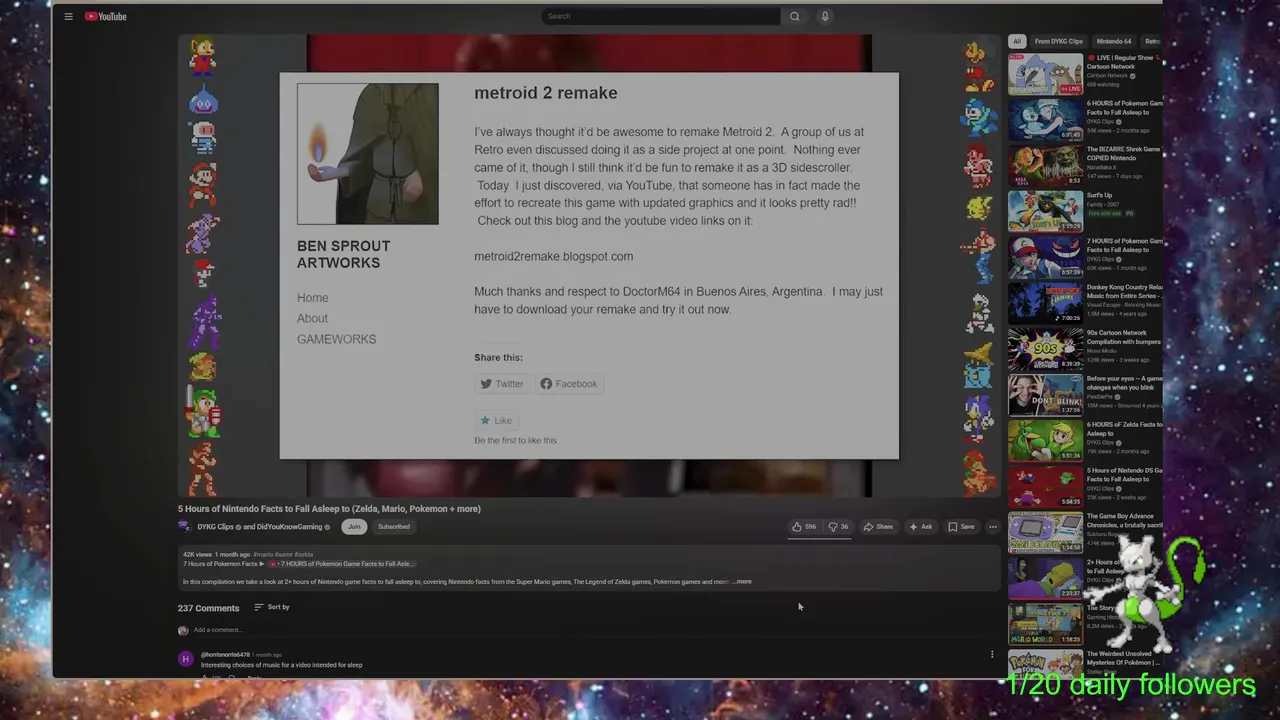Screen dimensions: 1280x720
Task: Open 90s Cartoon Network Compilation thumbnail
Action: [x=1045, y=350]
